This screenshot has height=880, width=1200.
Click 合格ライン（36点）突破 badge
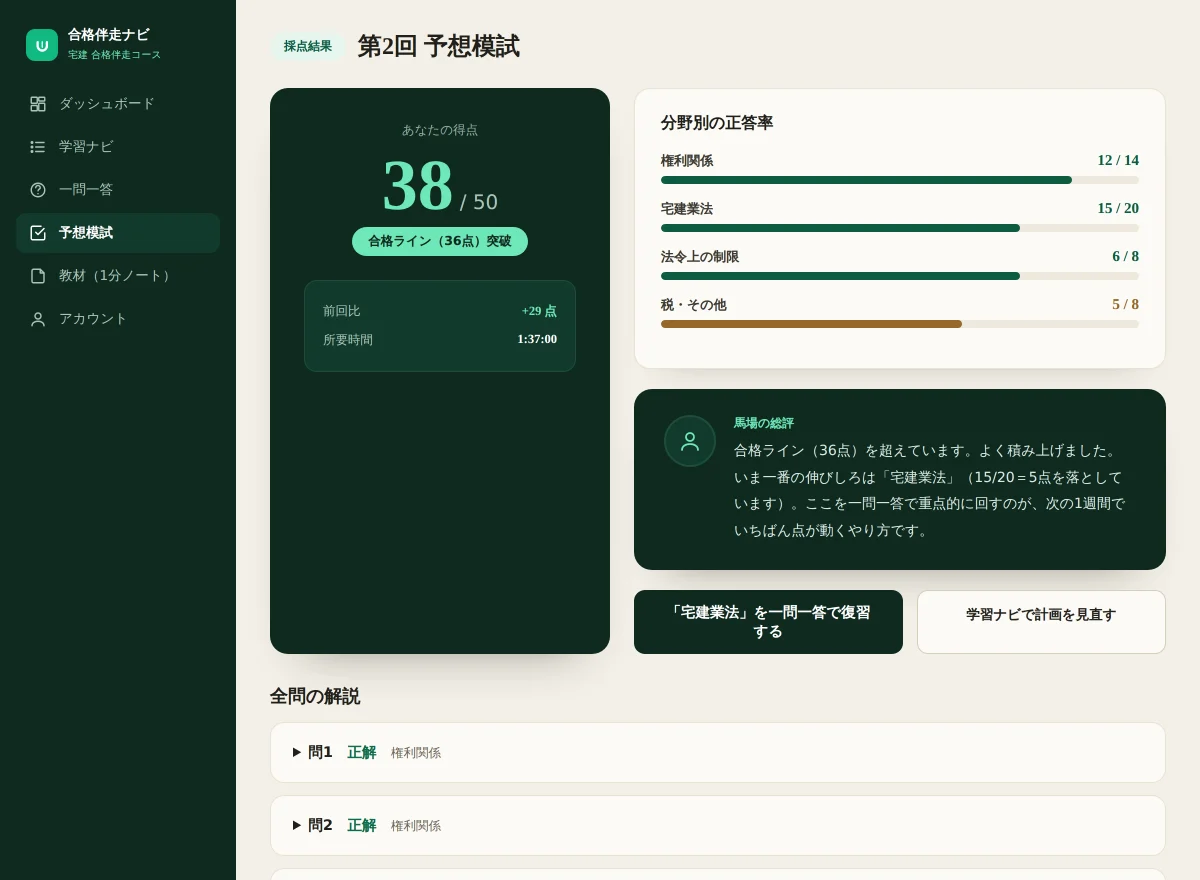pos(440,241)
